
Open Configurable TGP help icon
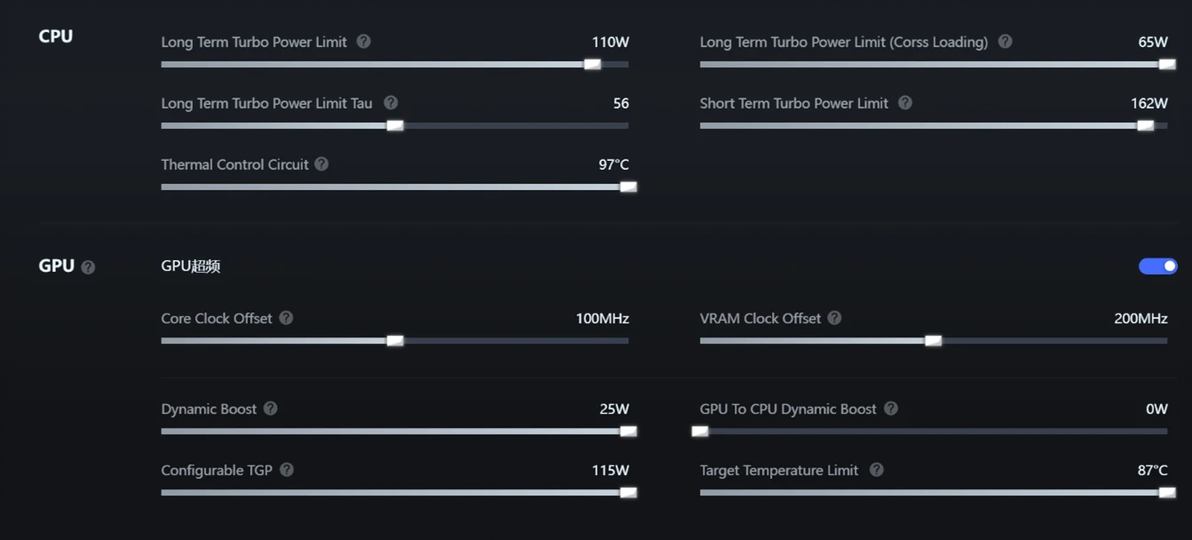(x=287, y=470)
